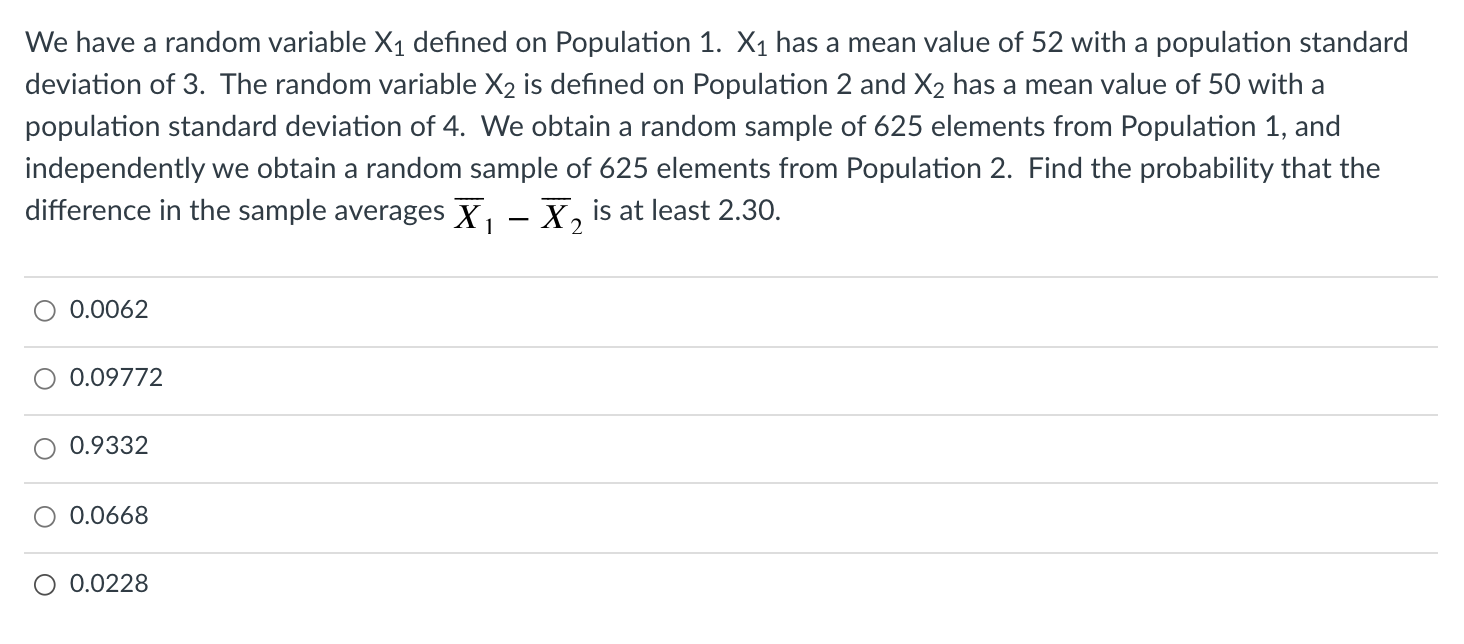The image size is (1464, 644).
Task: Select the radio button for 0.09772
Action: click(44, 378)
